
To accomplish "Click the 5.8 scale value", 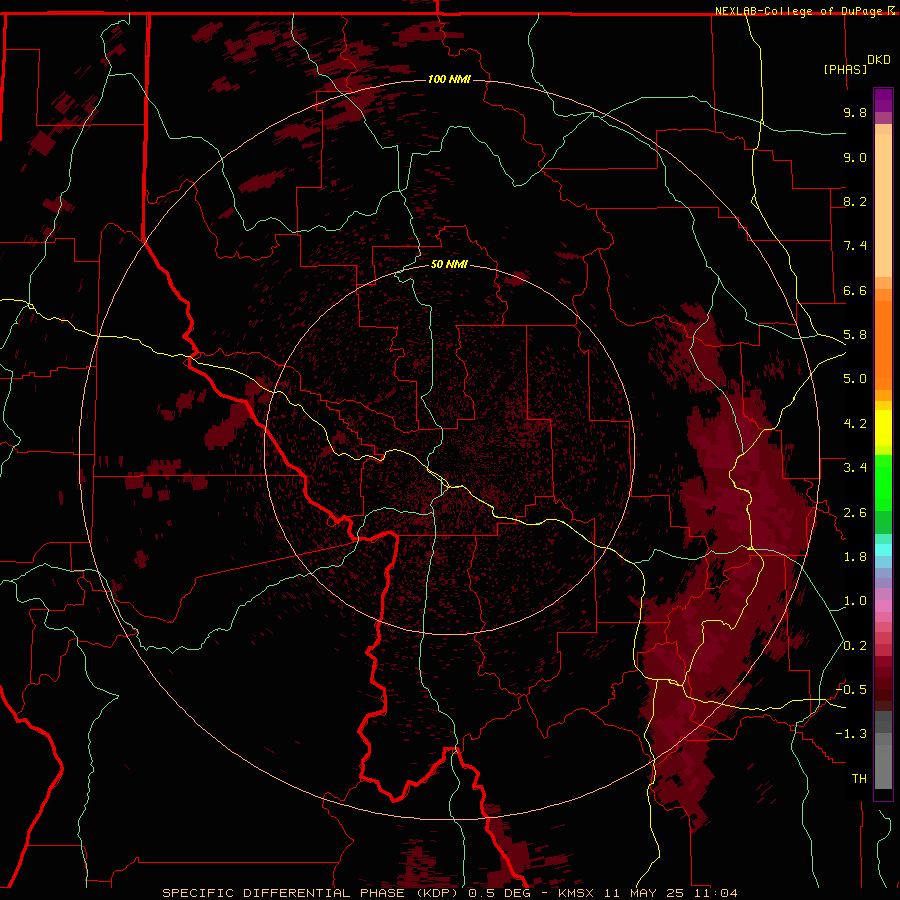I will coord(855,335).
